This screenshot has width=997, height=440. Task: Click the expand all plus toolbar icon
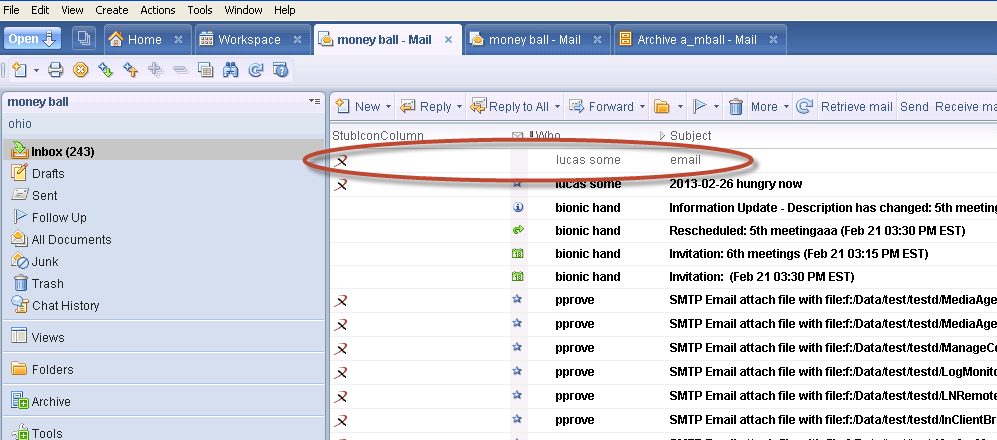pos(155,70)
